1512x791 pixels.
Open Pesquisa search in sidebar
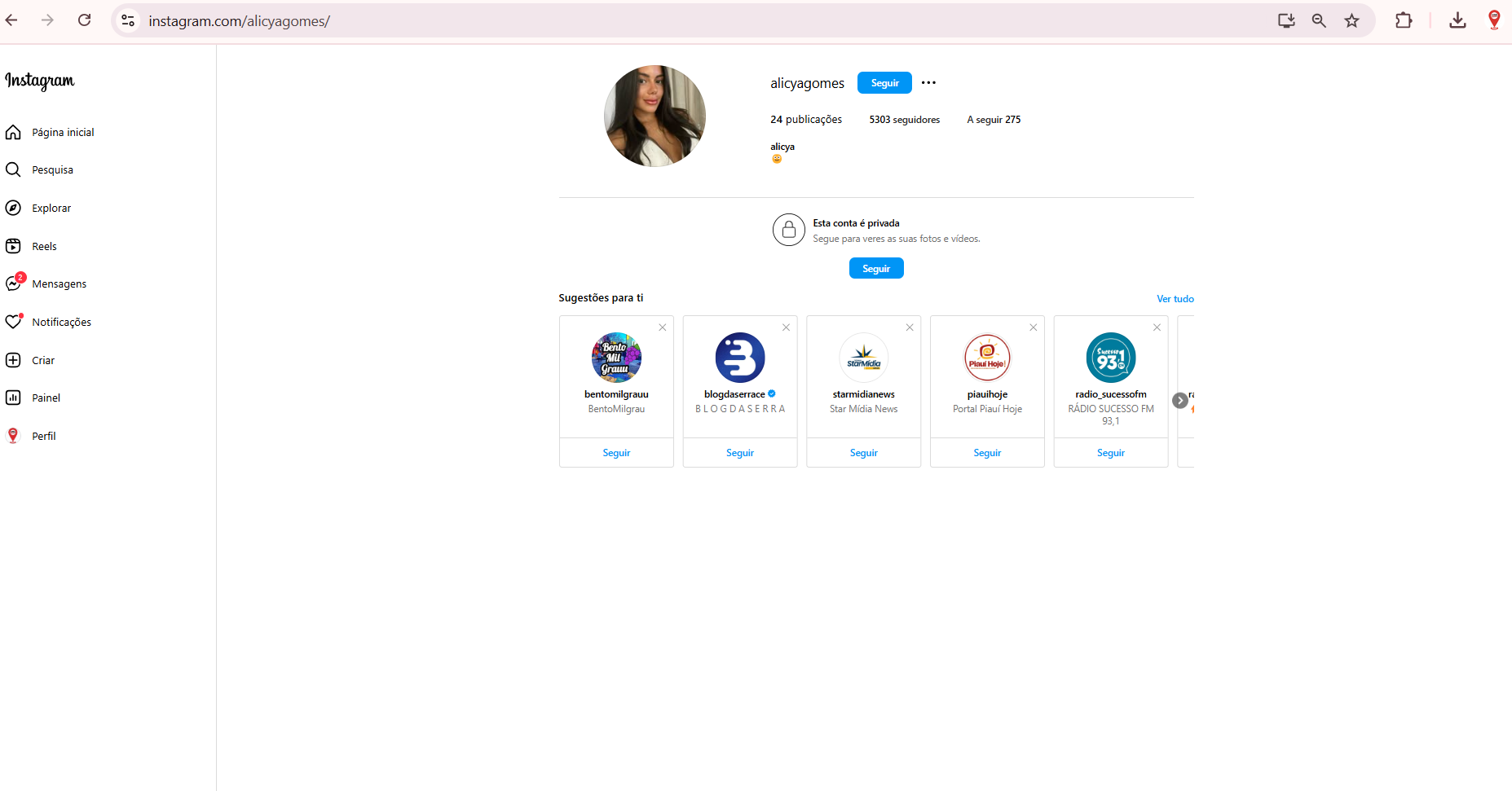pos(13,169)
